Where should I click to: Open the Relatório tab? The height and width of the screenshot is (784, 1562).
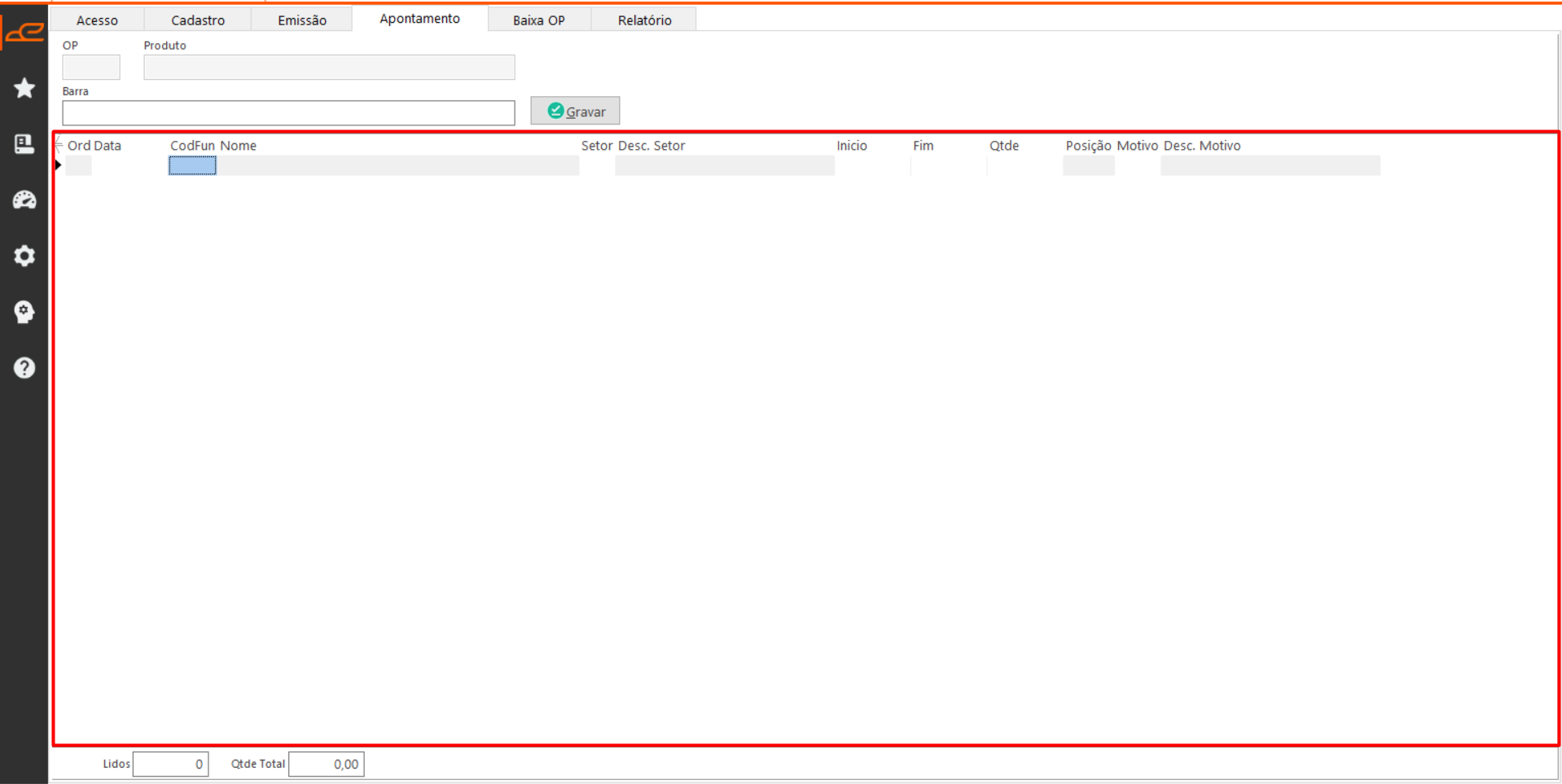[644, 20]
